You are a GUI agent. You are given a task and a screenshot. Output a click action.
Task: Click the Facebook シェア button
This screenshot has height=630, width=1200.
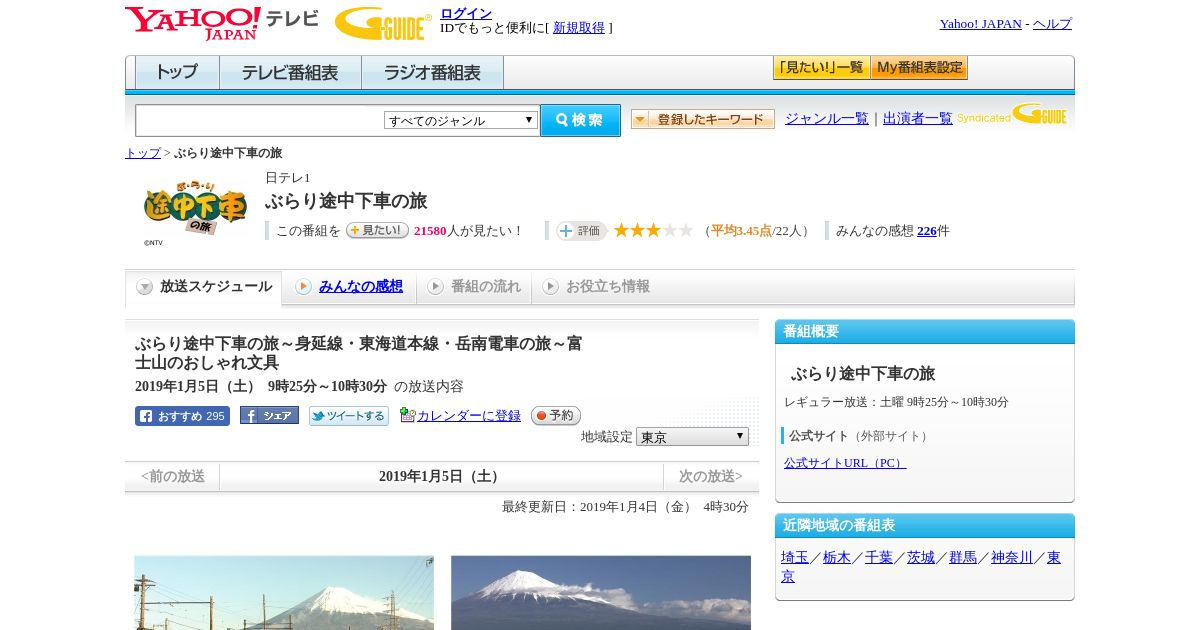[x=269, y=416]
